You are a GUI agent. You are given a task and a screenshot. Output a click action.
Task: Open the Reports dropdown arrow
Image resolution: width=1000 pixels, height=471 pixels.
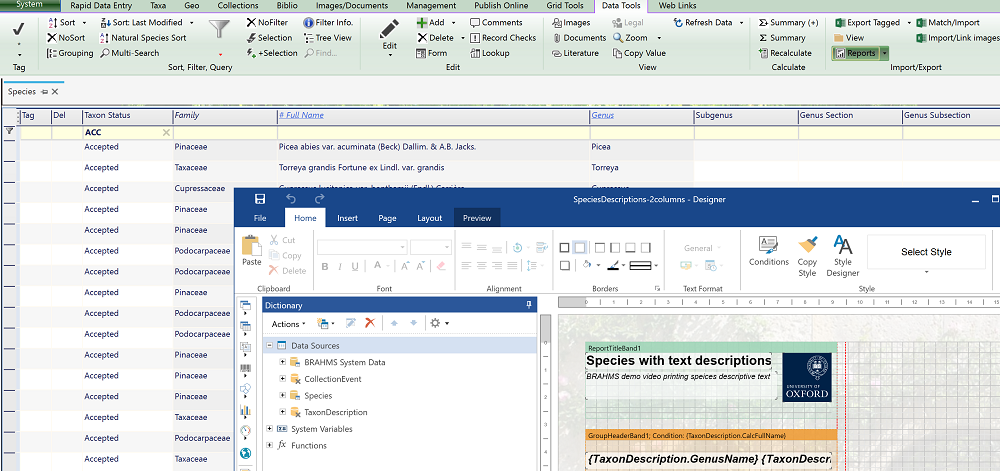[x=884, y=53]
